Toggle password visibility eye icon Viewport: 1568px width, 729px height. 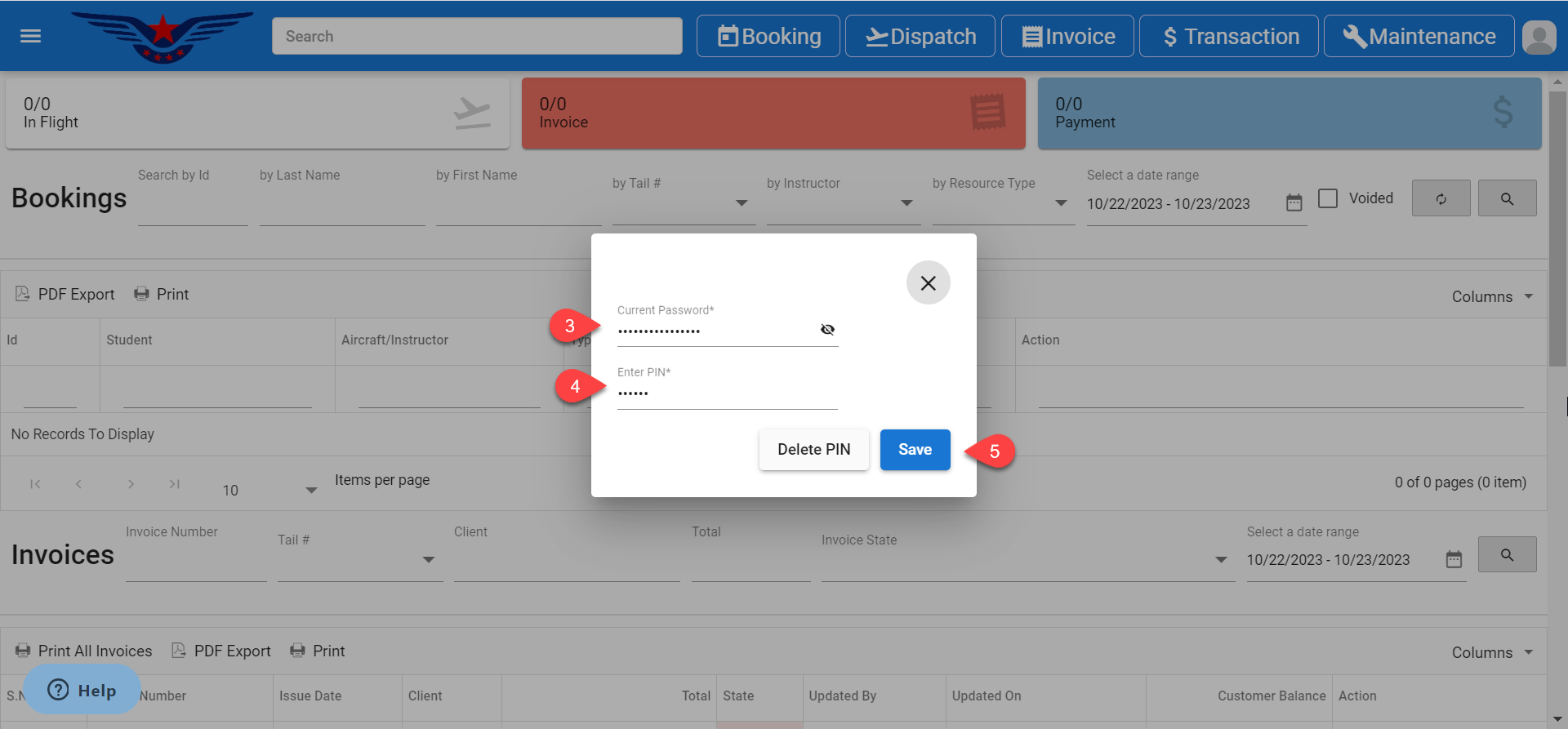[x=827, y=330]
